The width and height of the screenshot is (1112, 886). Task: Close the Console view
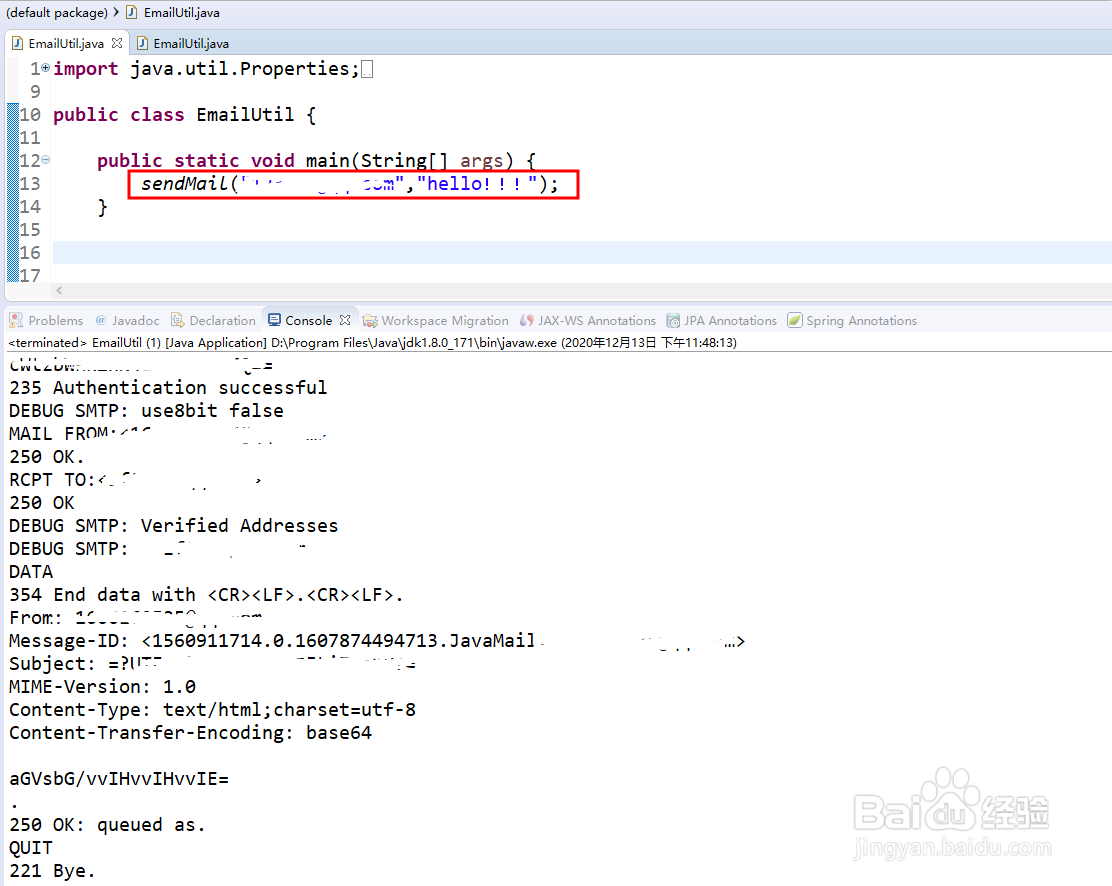pyautogui.click(x=345, y=320)
